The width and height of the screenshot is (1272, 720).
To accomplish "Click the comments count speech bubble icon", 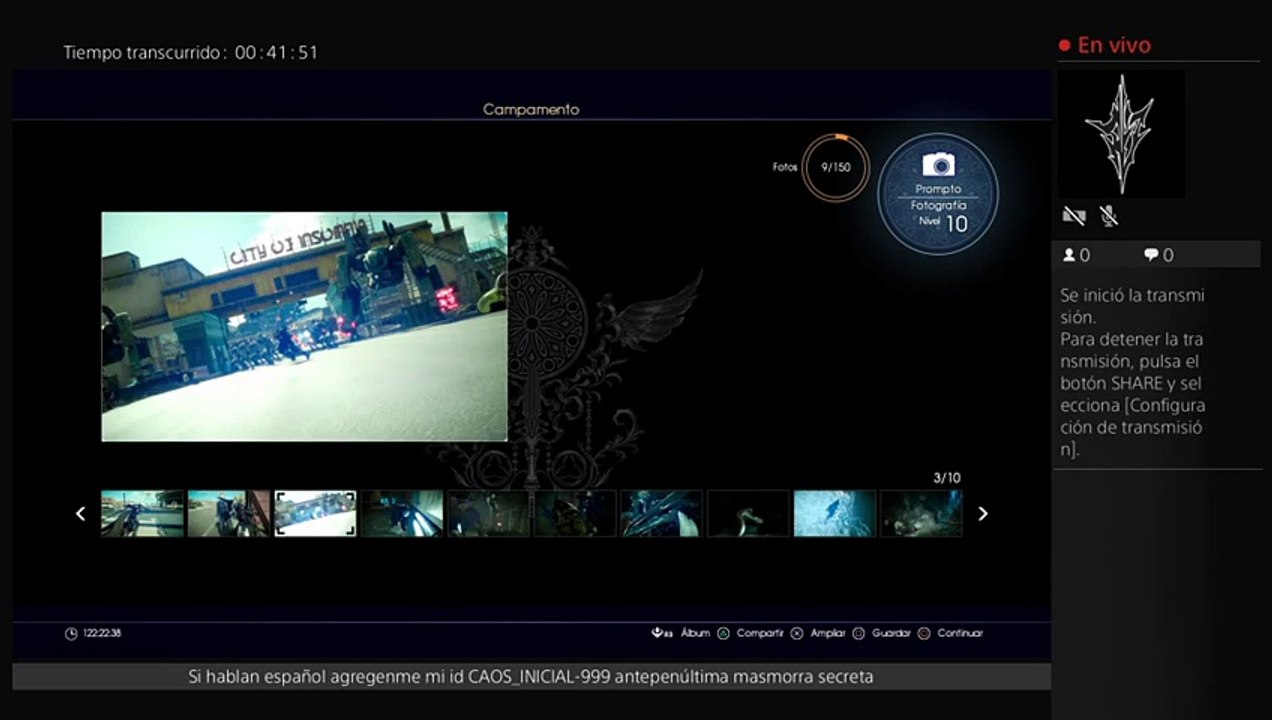I will 1151,255.
